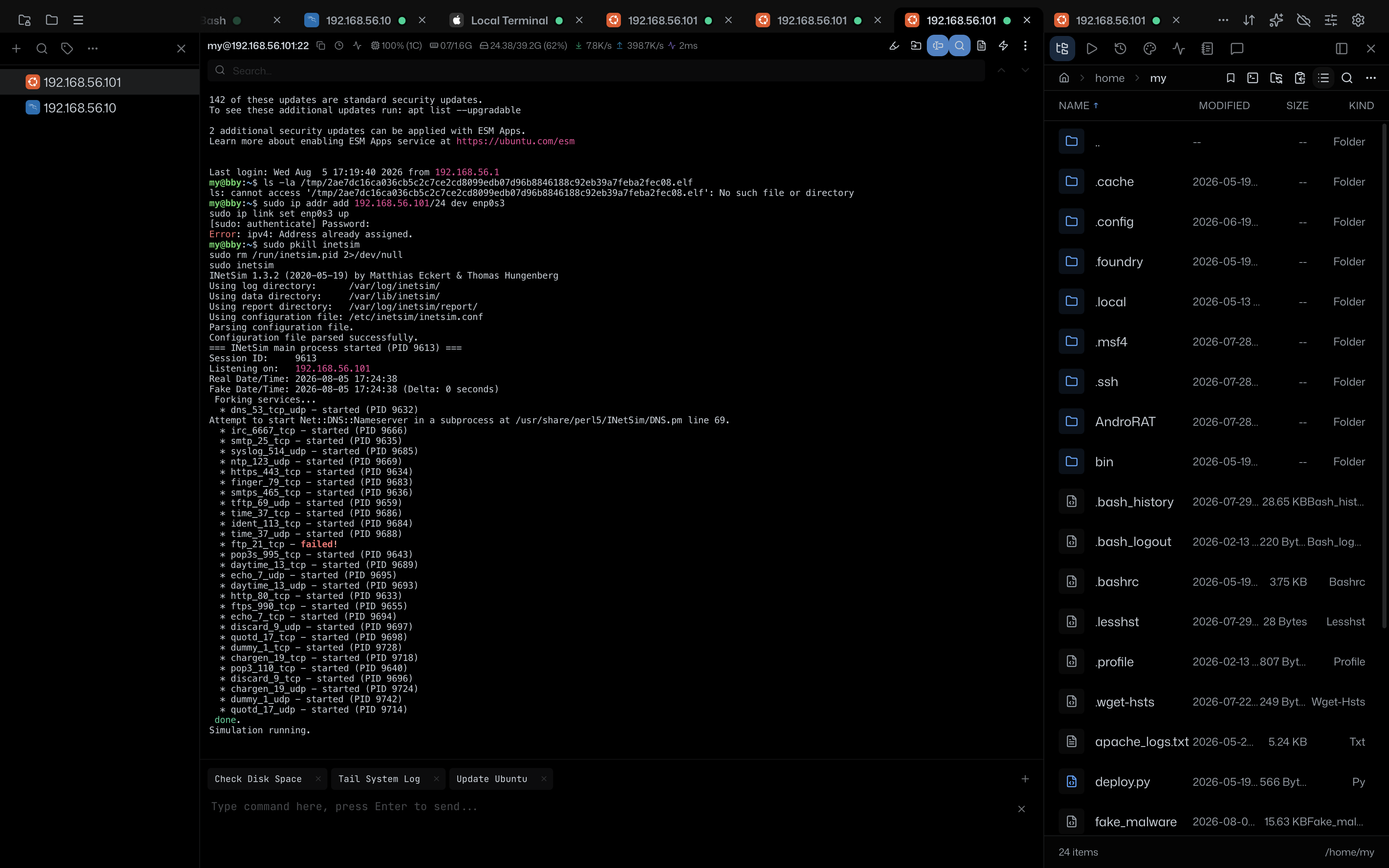Toggle the session log document icon
1389x868 pixels.
coord(981,45)
